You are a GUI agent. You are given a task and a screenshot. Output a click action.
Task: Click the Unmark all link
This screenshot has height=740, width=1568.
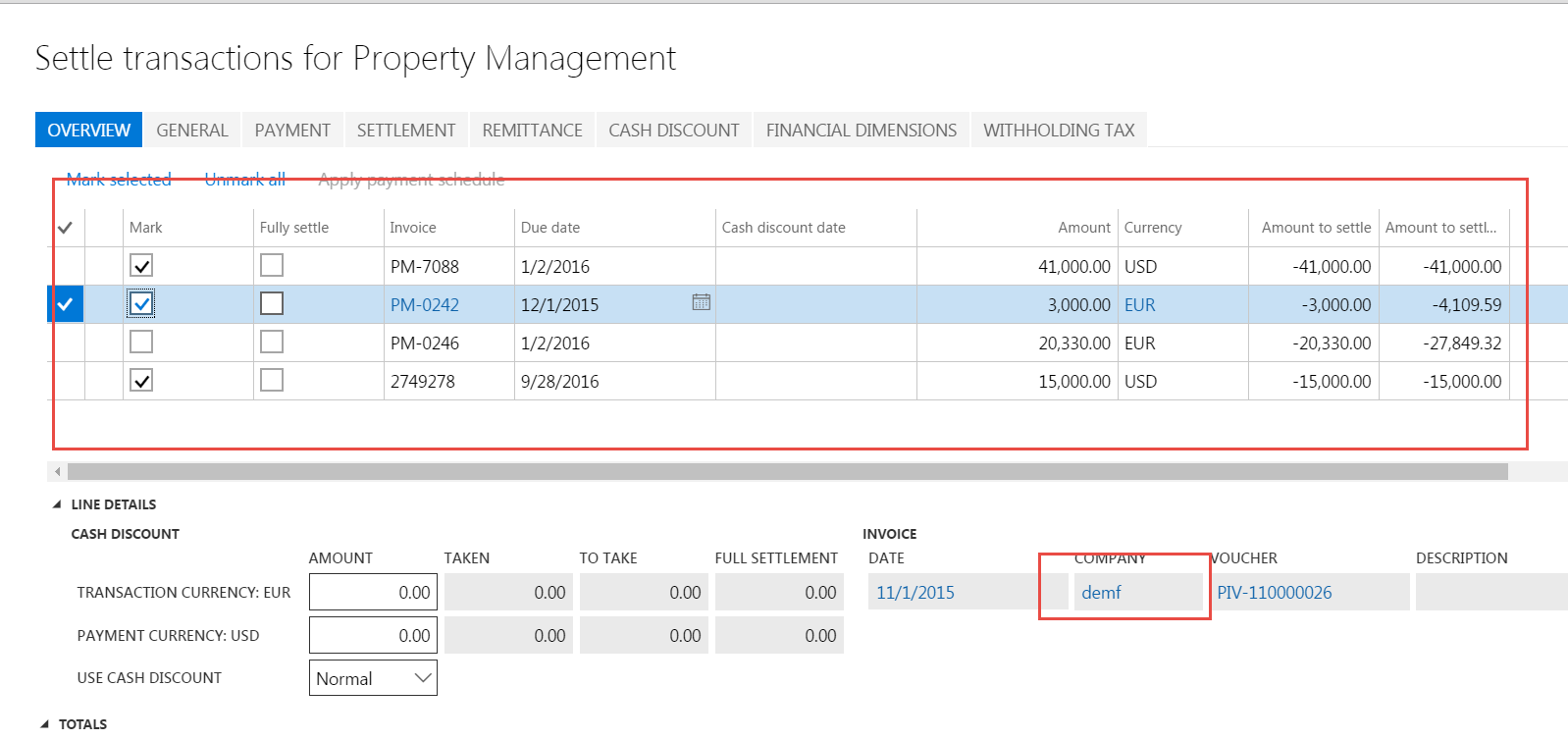click(245, 180)
